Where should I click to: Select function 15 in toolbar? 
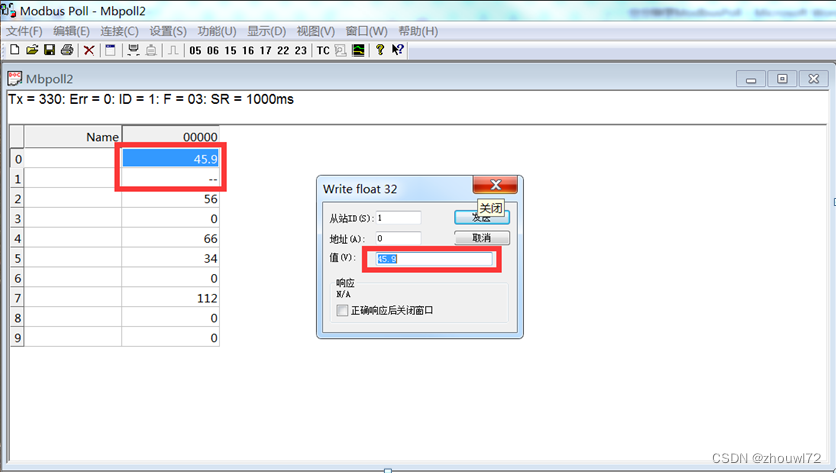coord(230,50)
